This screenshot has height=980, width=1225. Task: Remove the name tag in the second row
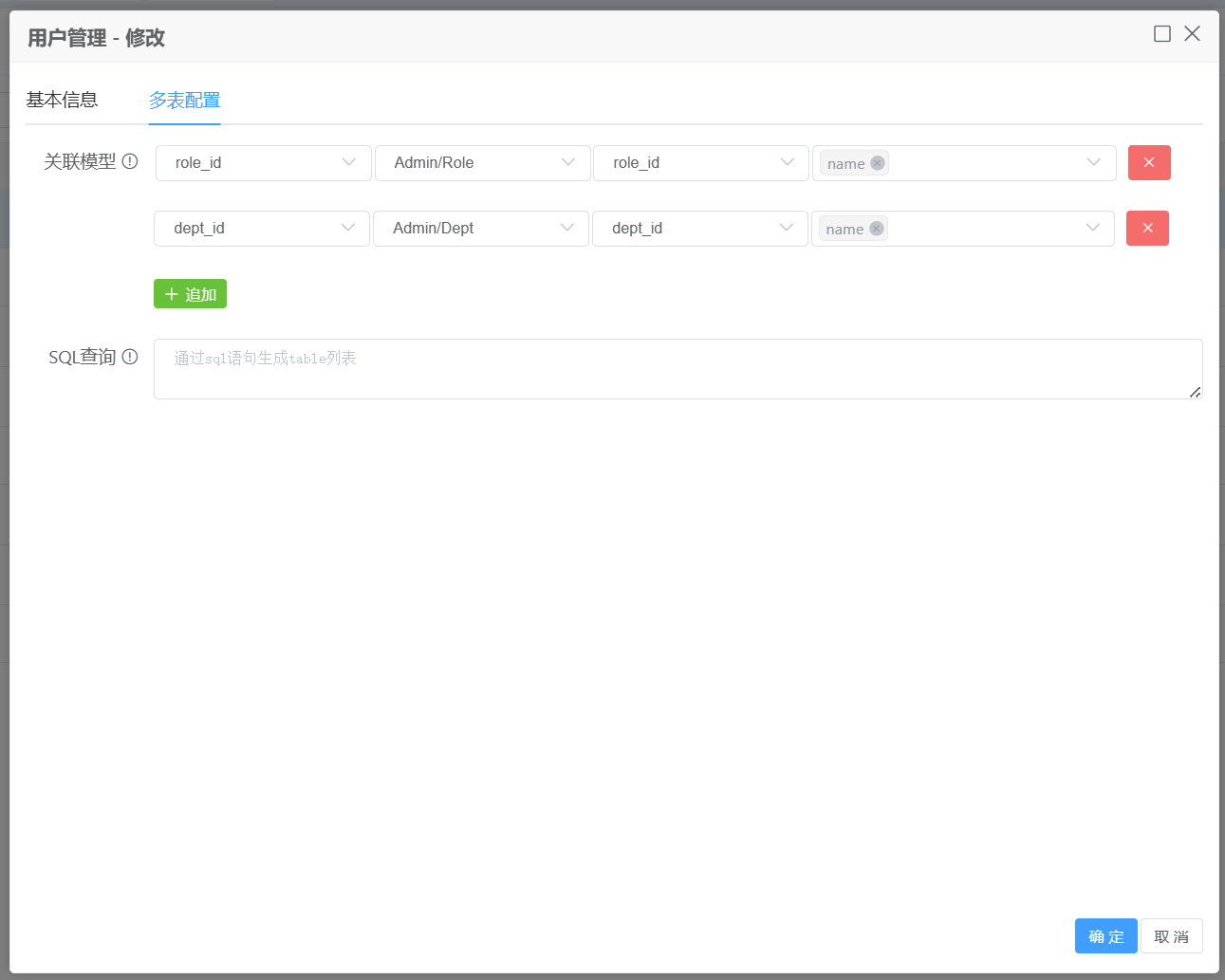tap(877, 229)
